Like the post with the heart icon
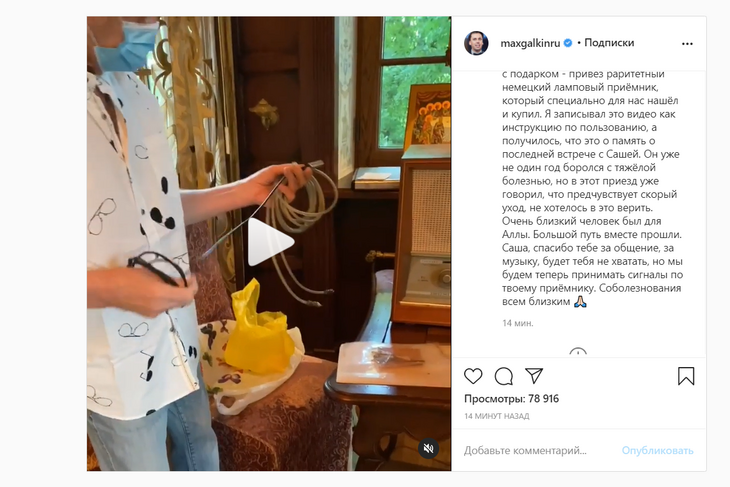Viewport: 730px width, 487px height. pyautogui.click(x=473, y=376)
